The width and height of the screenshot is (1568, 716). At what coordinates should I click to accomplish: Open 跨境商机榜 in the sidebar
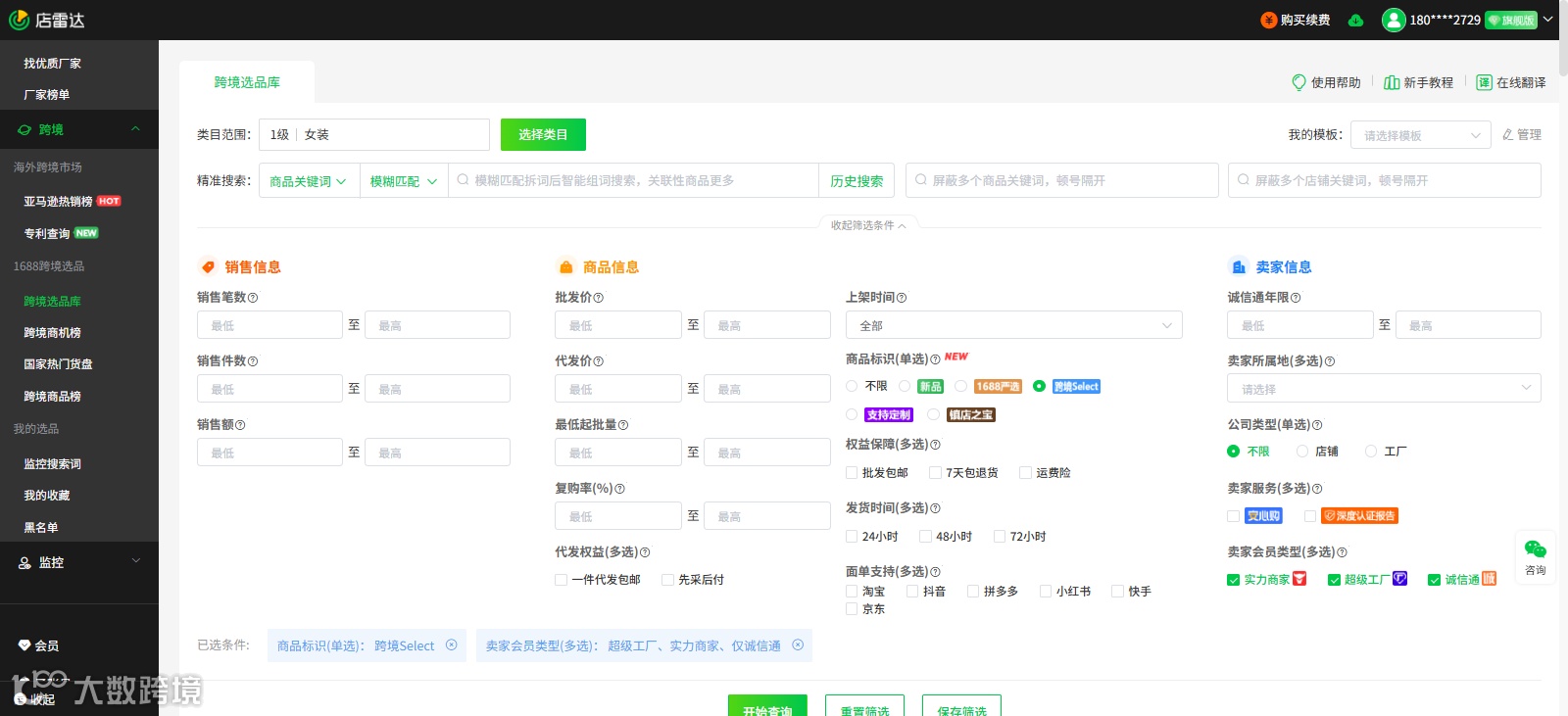click(x=52, y=333)
